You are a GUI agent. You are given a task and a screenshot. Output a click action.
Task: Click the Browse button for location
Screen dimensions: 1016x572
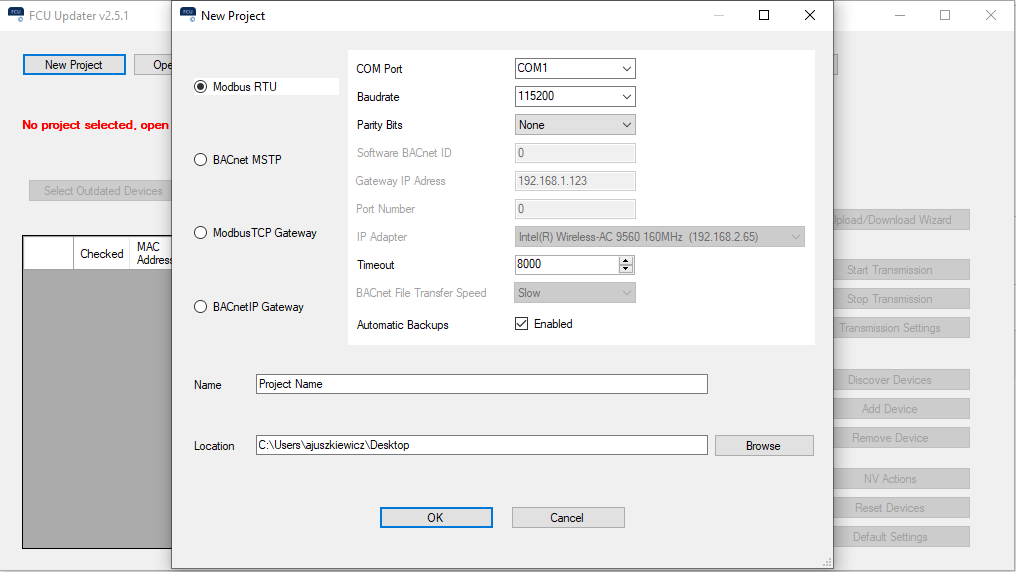763,445
